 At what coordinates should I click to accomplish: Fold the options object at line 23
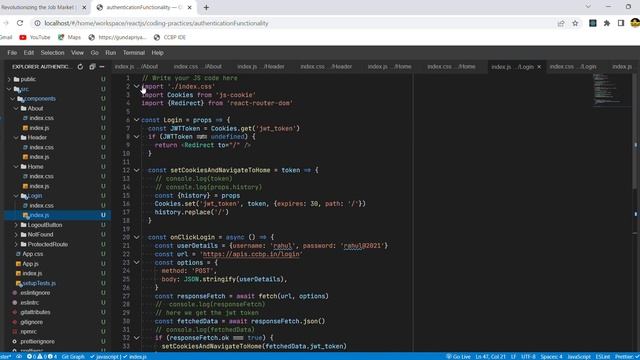(x=137, y=262)
